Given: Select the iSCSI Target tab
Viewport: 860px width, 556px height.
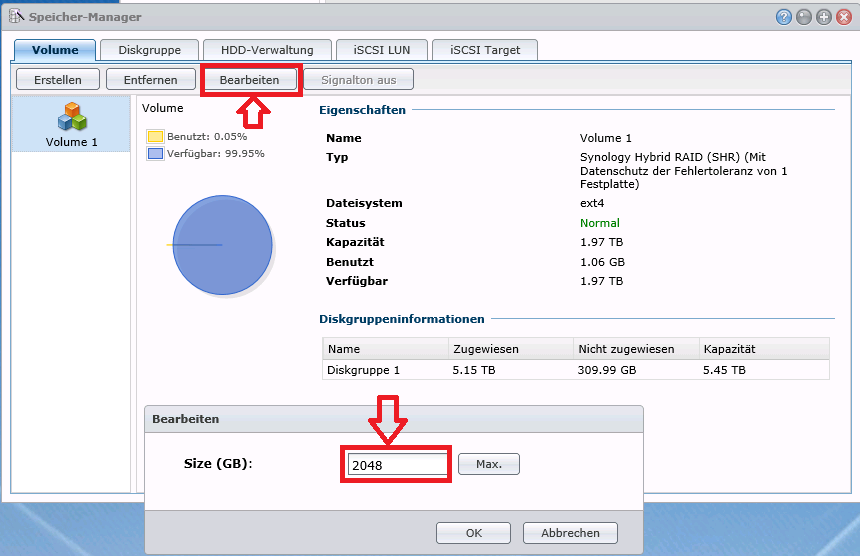Looking at the screenshot, I should click(x=486, y=50).
